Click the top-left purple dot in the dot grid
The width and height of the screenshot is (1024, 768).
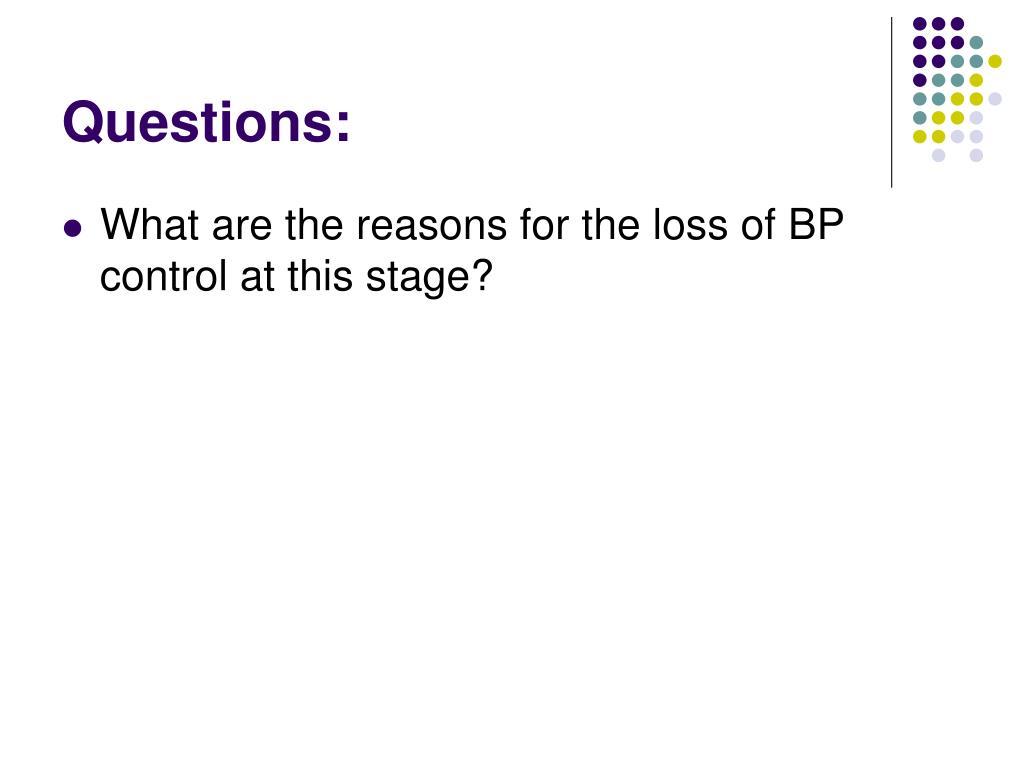[x=920, y=24]
